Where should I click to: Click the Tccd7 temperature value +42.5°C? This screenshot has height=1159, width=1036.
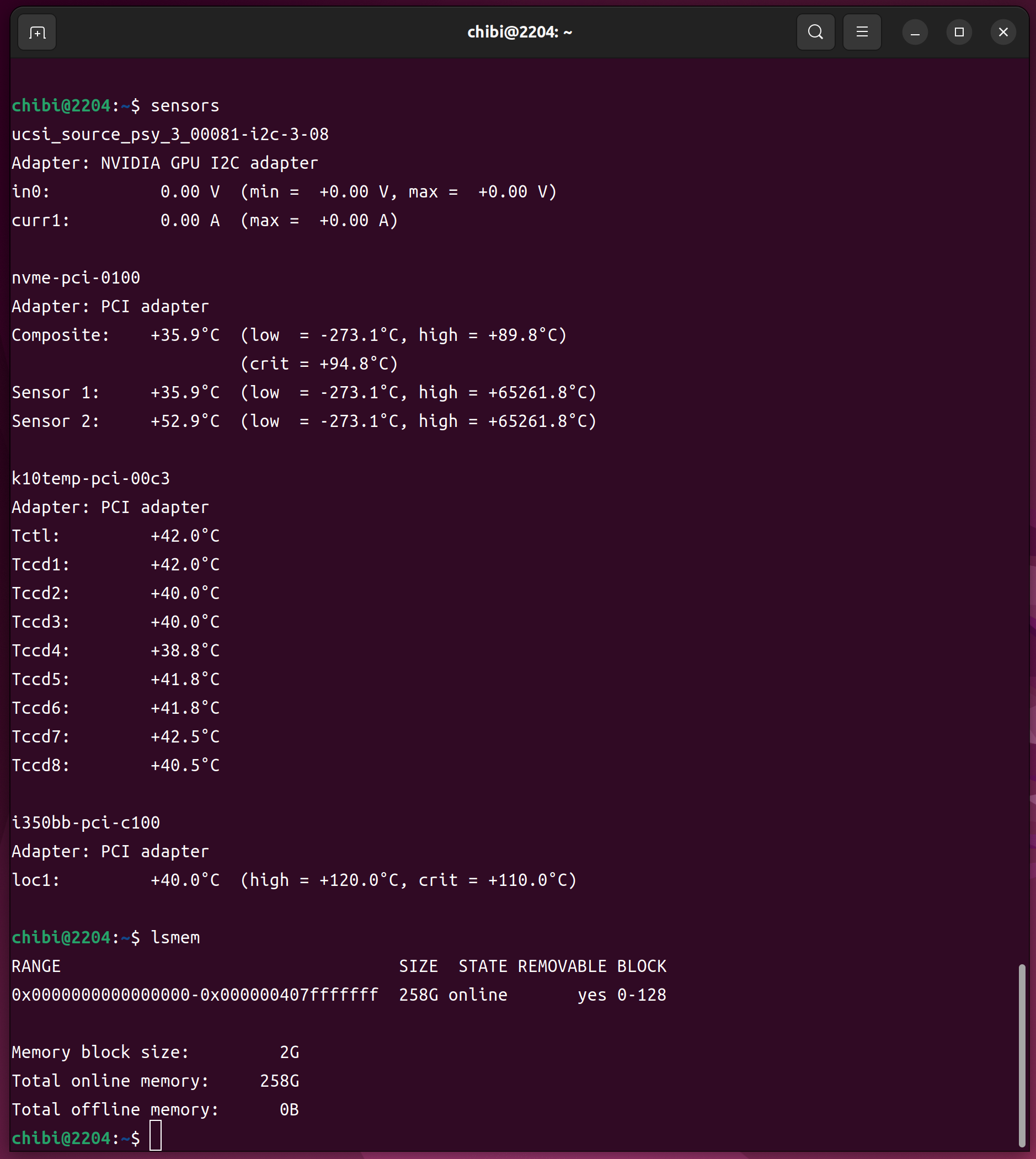(185, 736)
